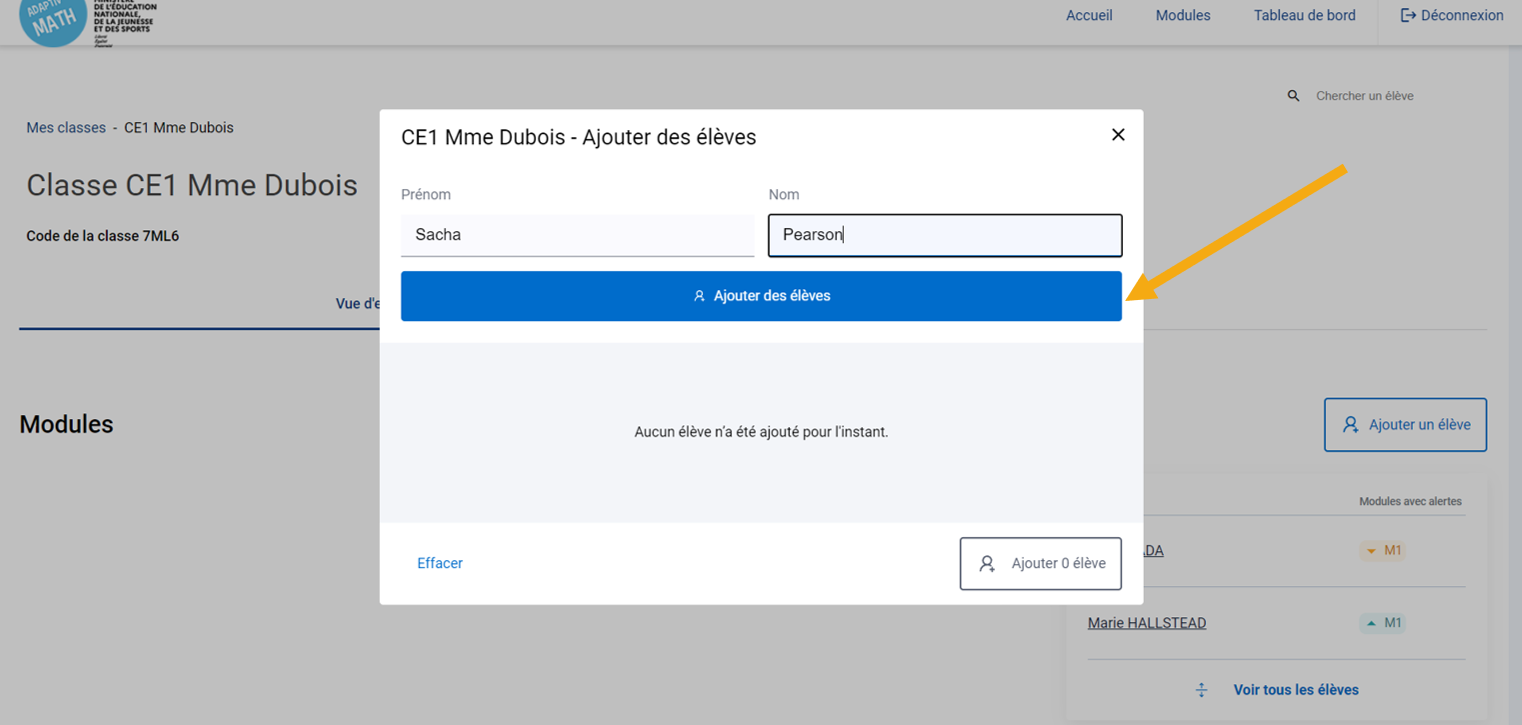
Task: Open the Accueil menu item
Action: (x=1089, y=15)
